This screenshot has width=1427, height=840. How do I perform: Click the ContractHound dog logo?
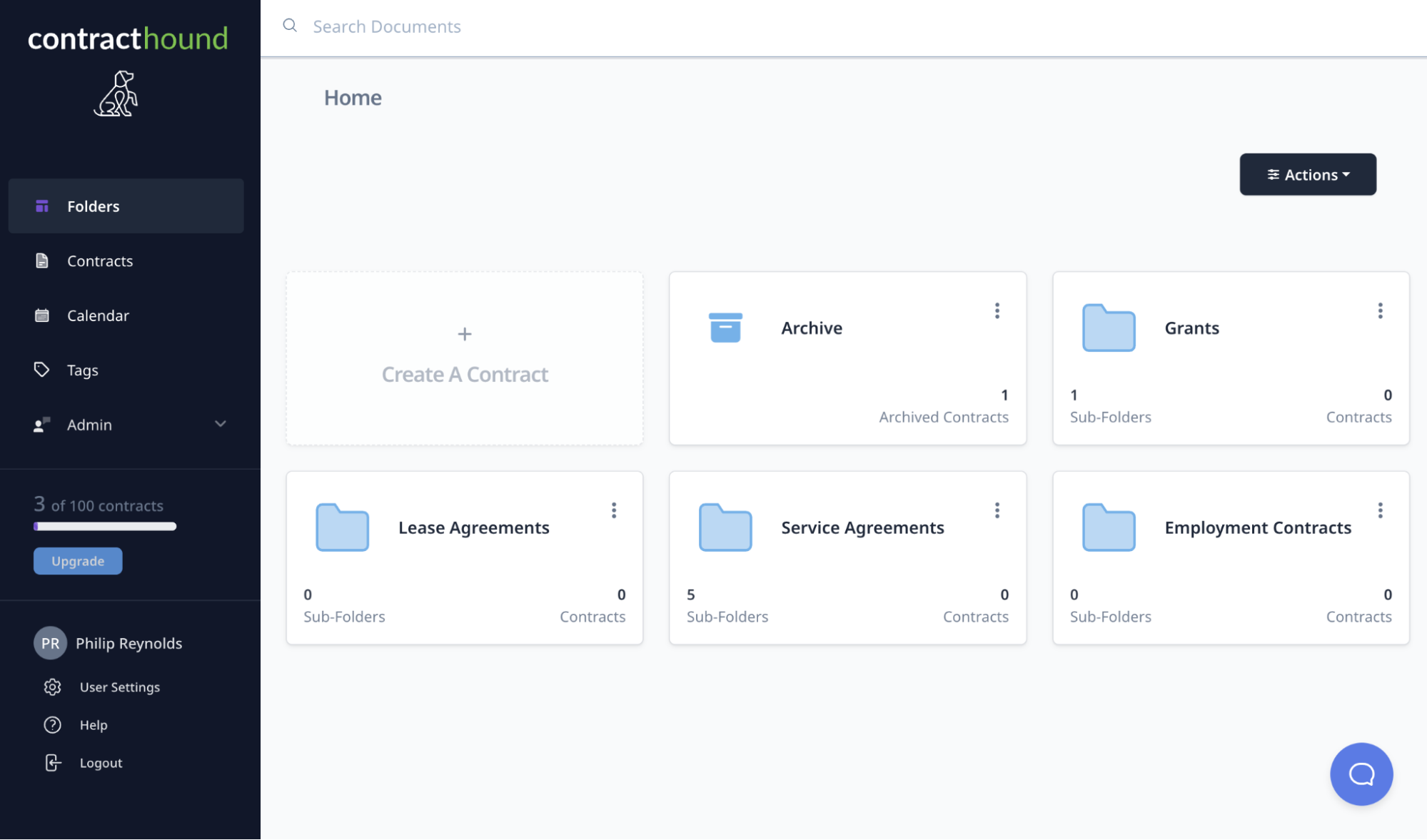click(x=116, y=93)
